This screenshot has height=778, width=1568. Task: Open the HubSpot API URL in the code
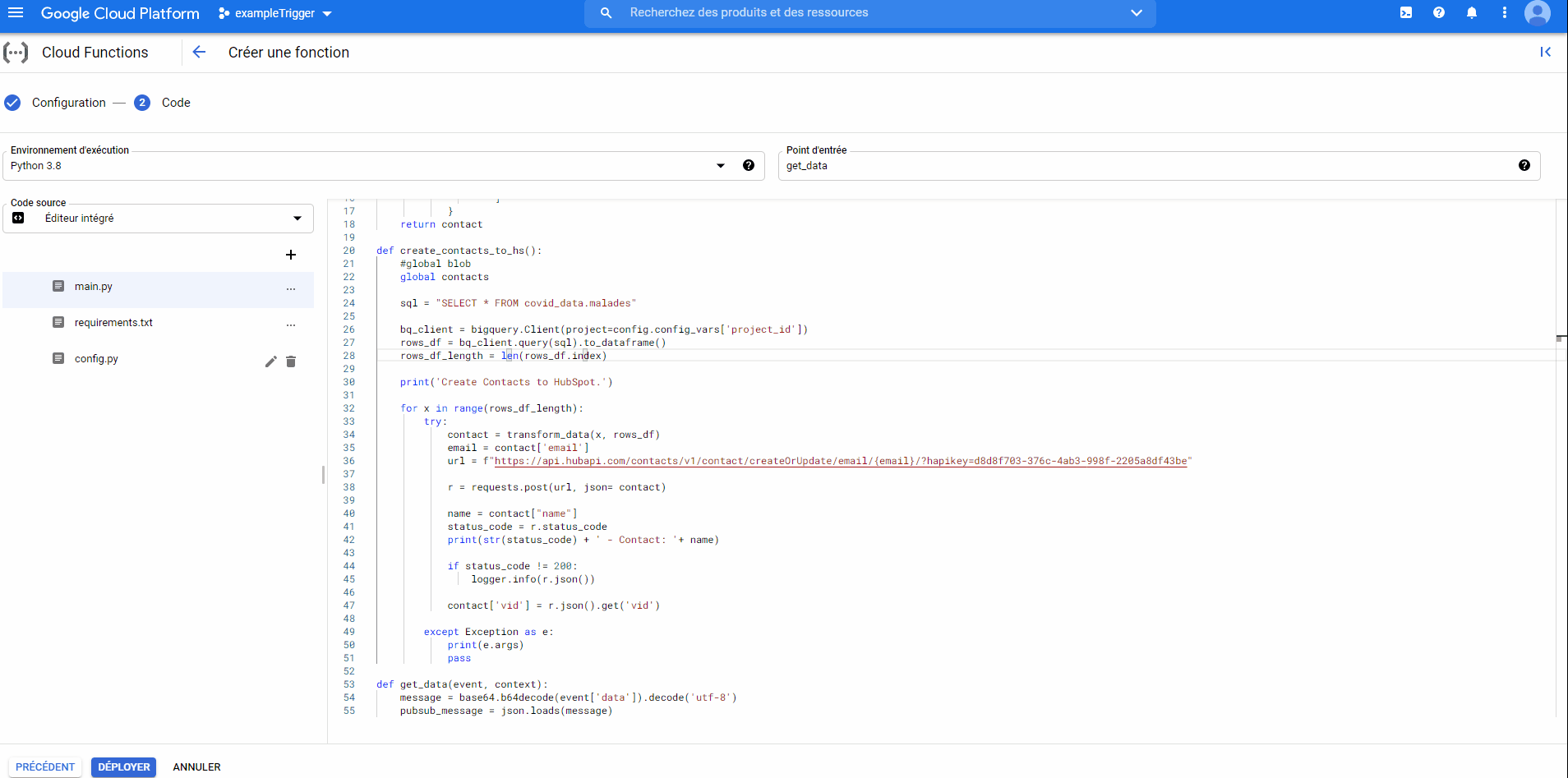(x=840, y=461)
